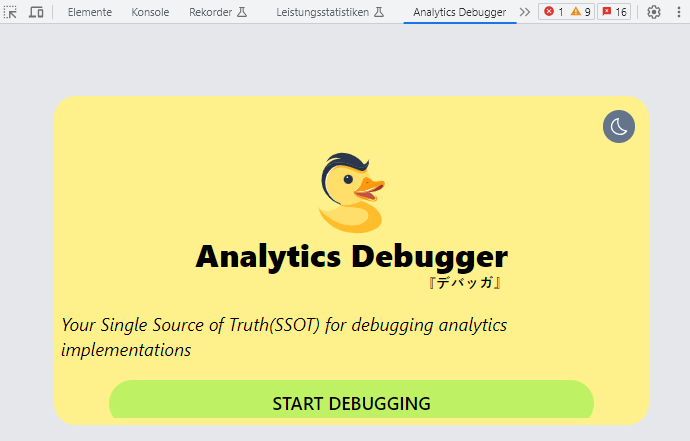This screenshot has width=690, height=441.
Task: Open the issues badge showing 16
Action: [614, 12]
